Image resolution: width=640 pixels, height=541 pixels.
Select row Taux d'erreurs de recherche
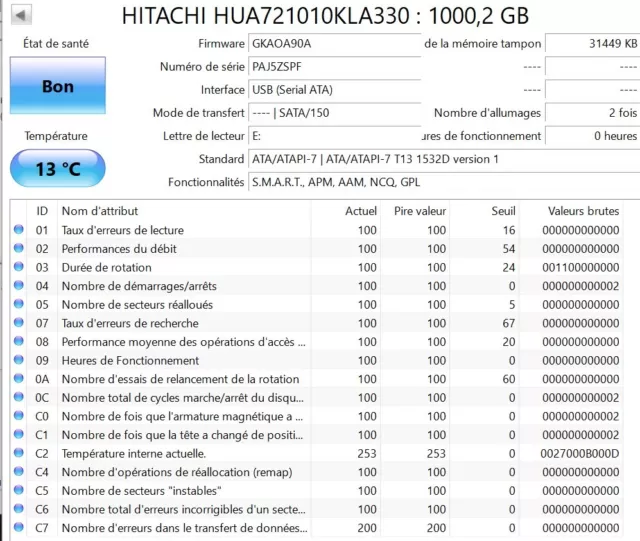316,323
